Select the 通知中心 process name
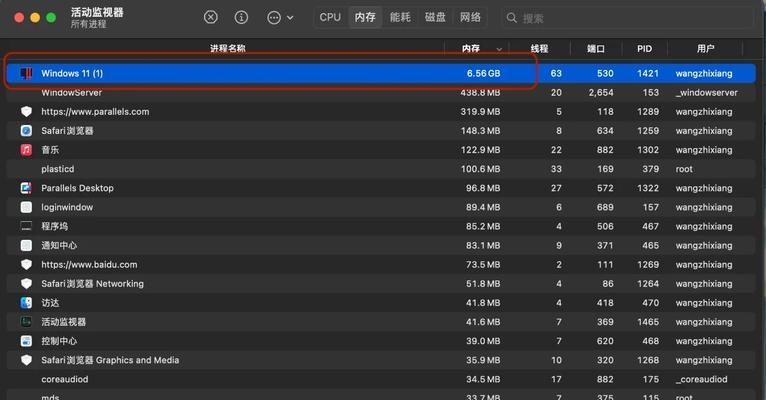 (59, 245)
